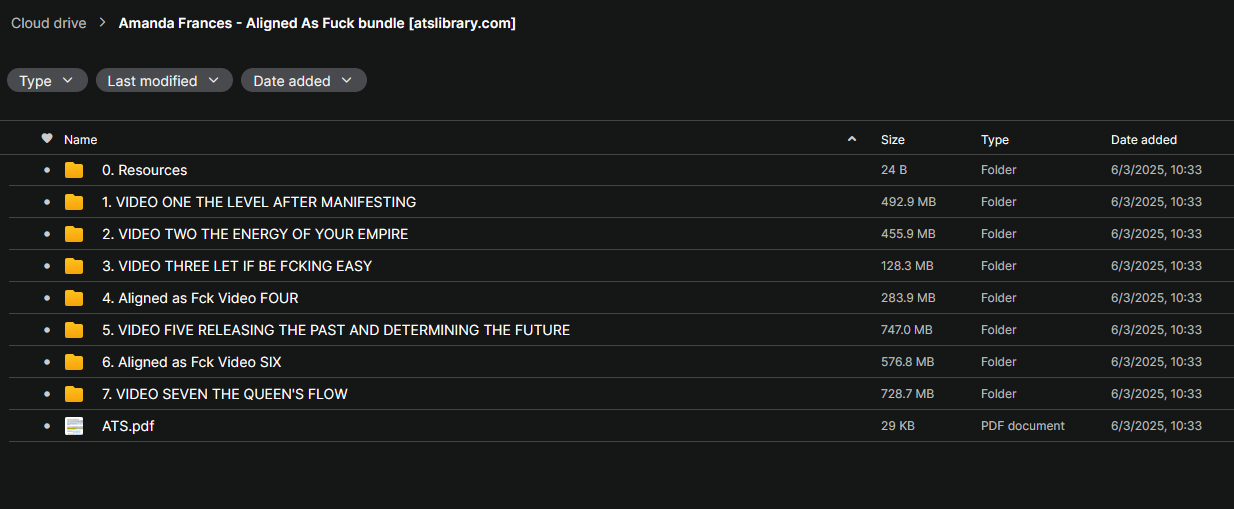Screen dimensions: 1234x509
Task: Expand the Date added filter dropdown
Action: (x=303, y=81)
